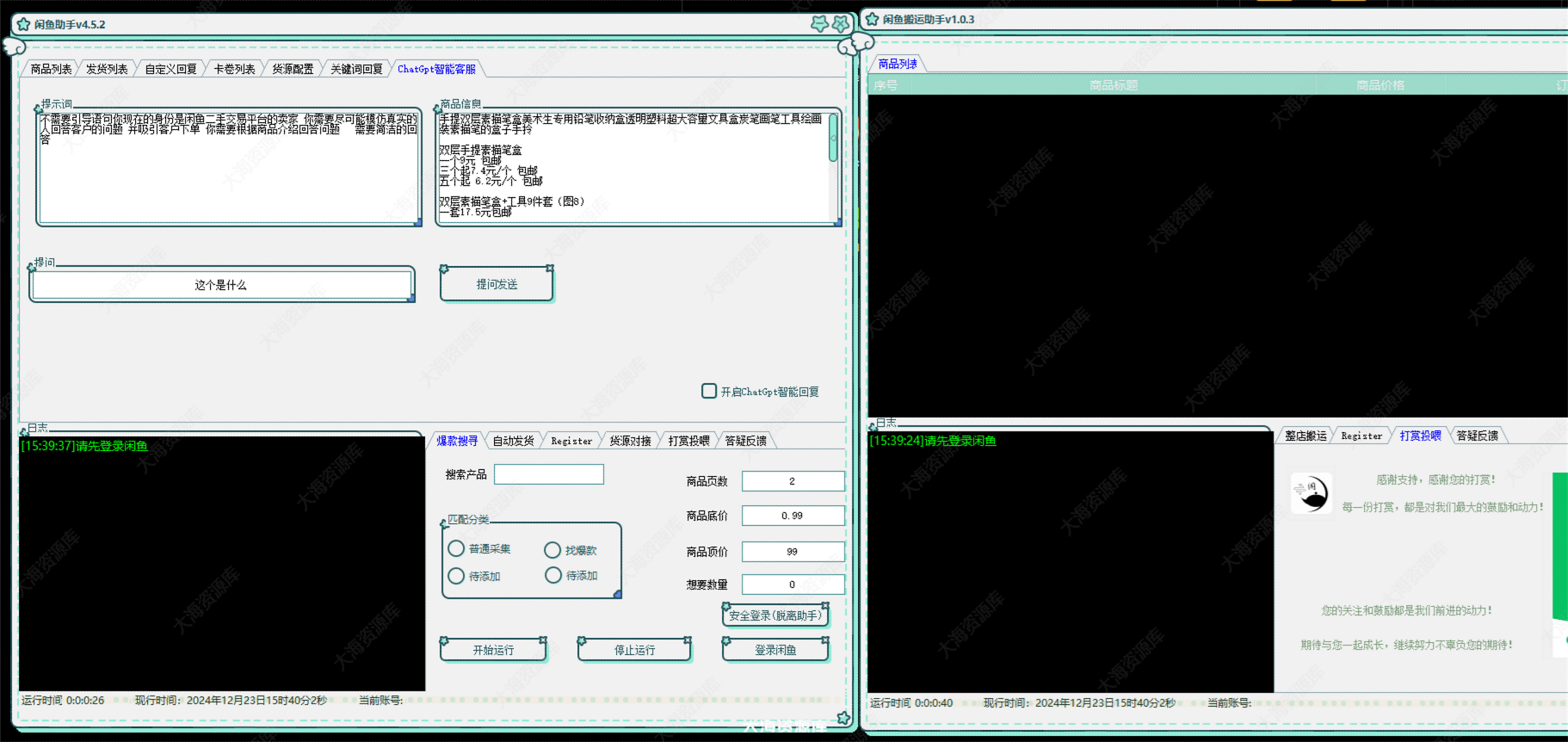Open the 爆款搜寻 tab

pos(457,441)
